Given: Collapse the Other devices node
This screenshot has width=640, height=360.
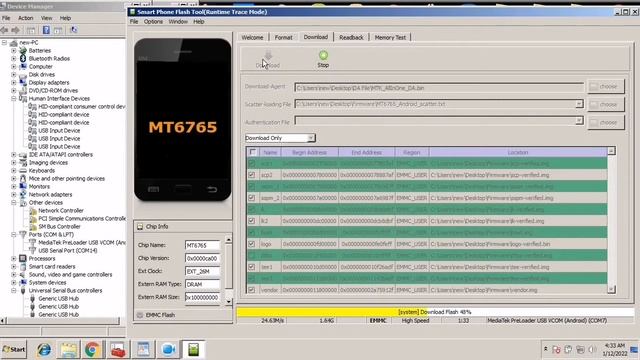Looking at the screenshot, I should click(14, 202).
